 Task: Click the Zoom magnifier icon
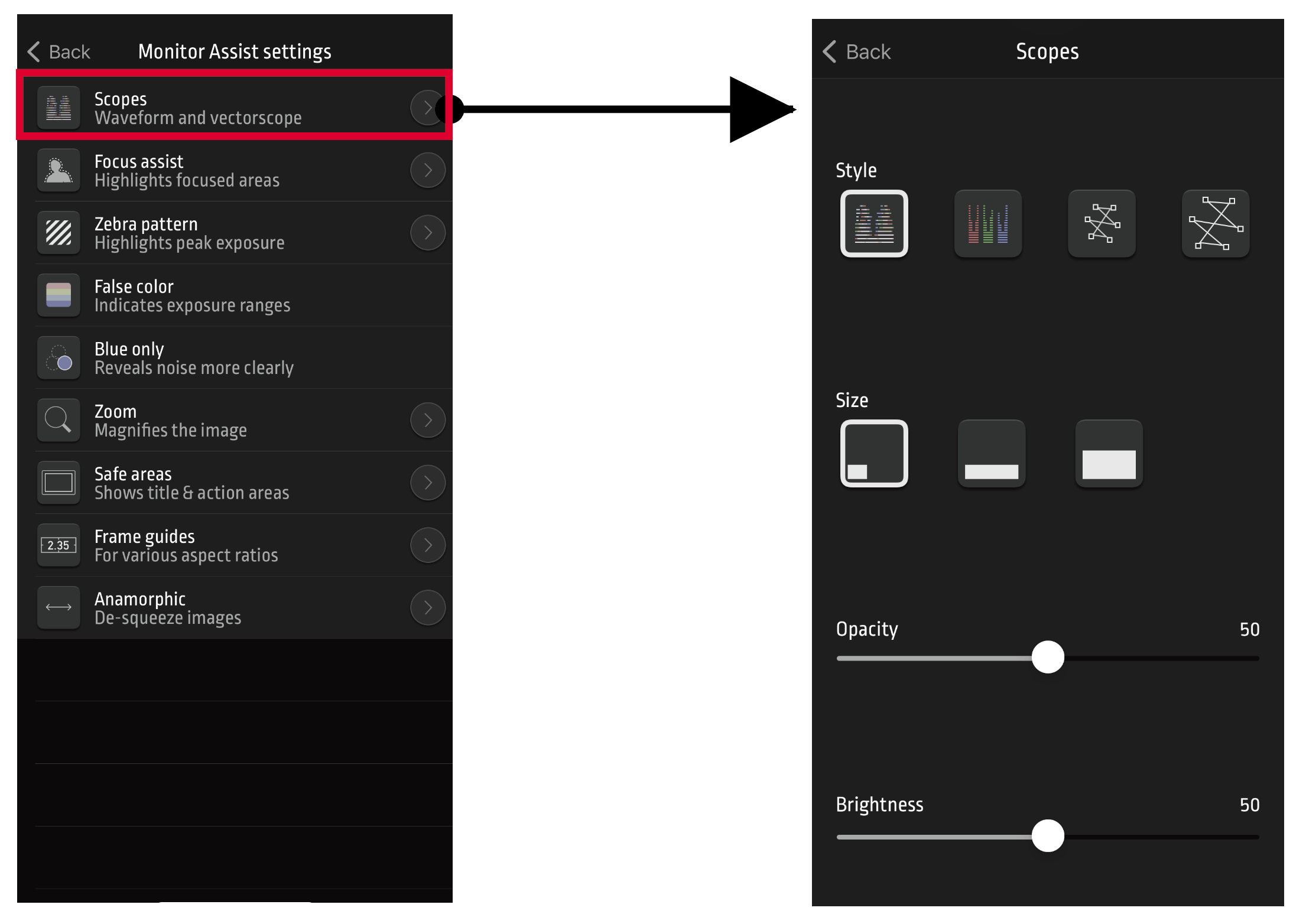(59, 421)
